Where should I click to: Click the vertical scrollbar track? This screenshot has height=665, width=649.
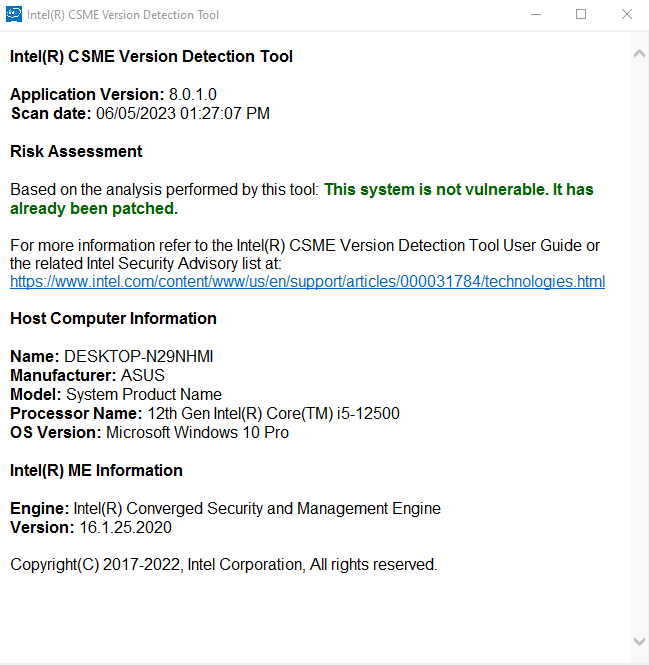tap(639, 350)
